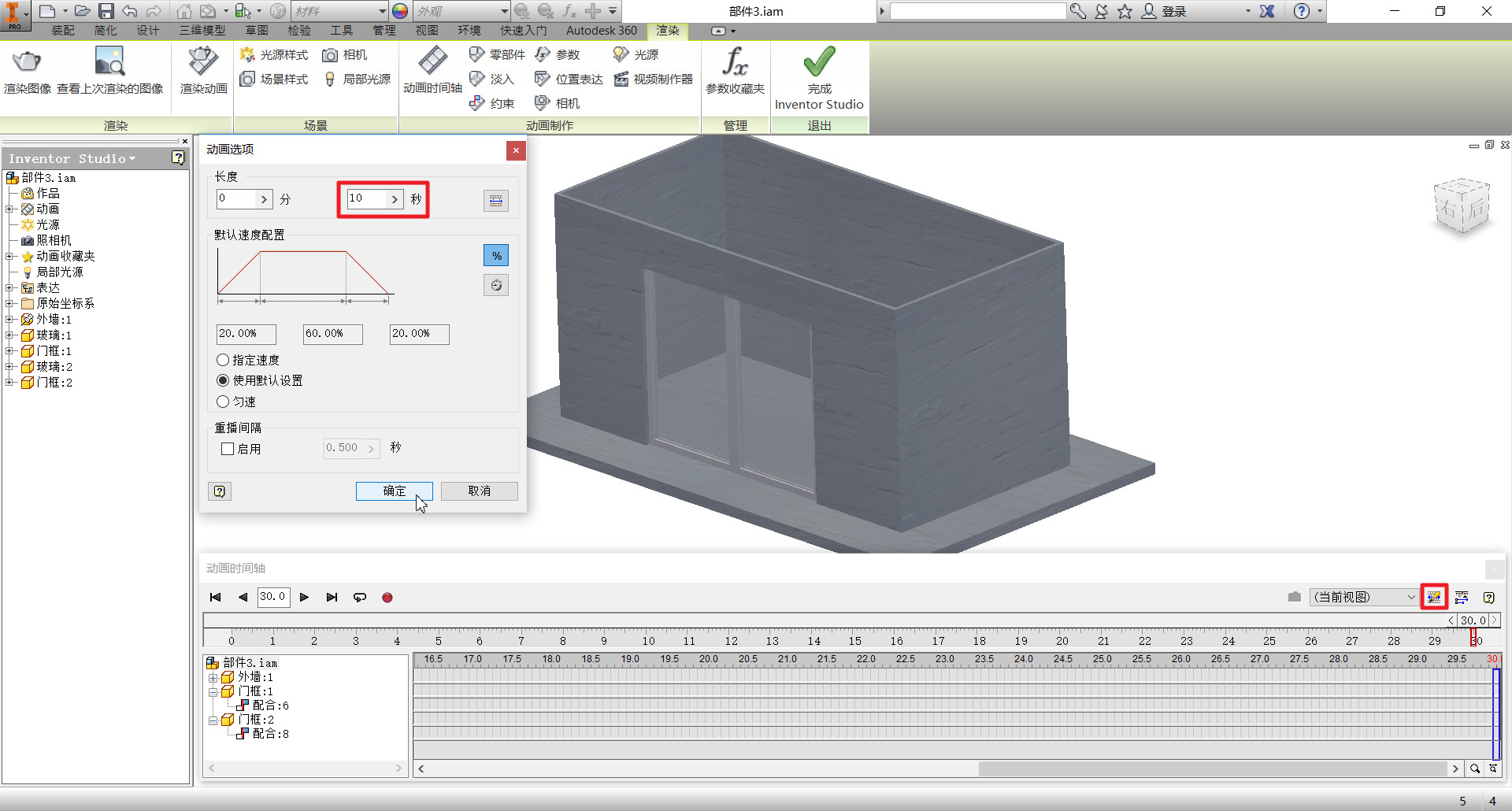Select the 淡入 fade tool
Image resolution: width=1512 pixels, height=811 pixels.
pyautogui.click(x=491, y=79)
